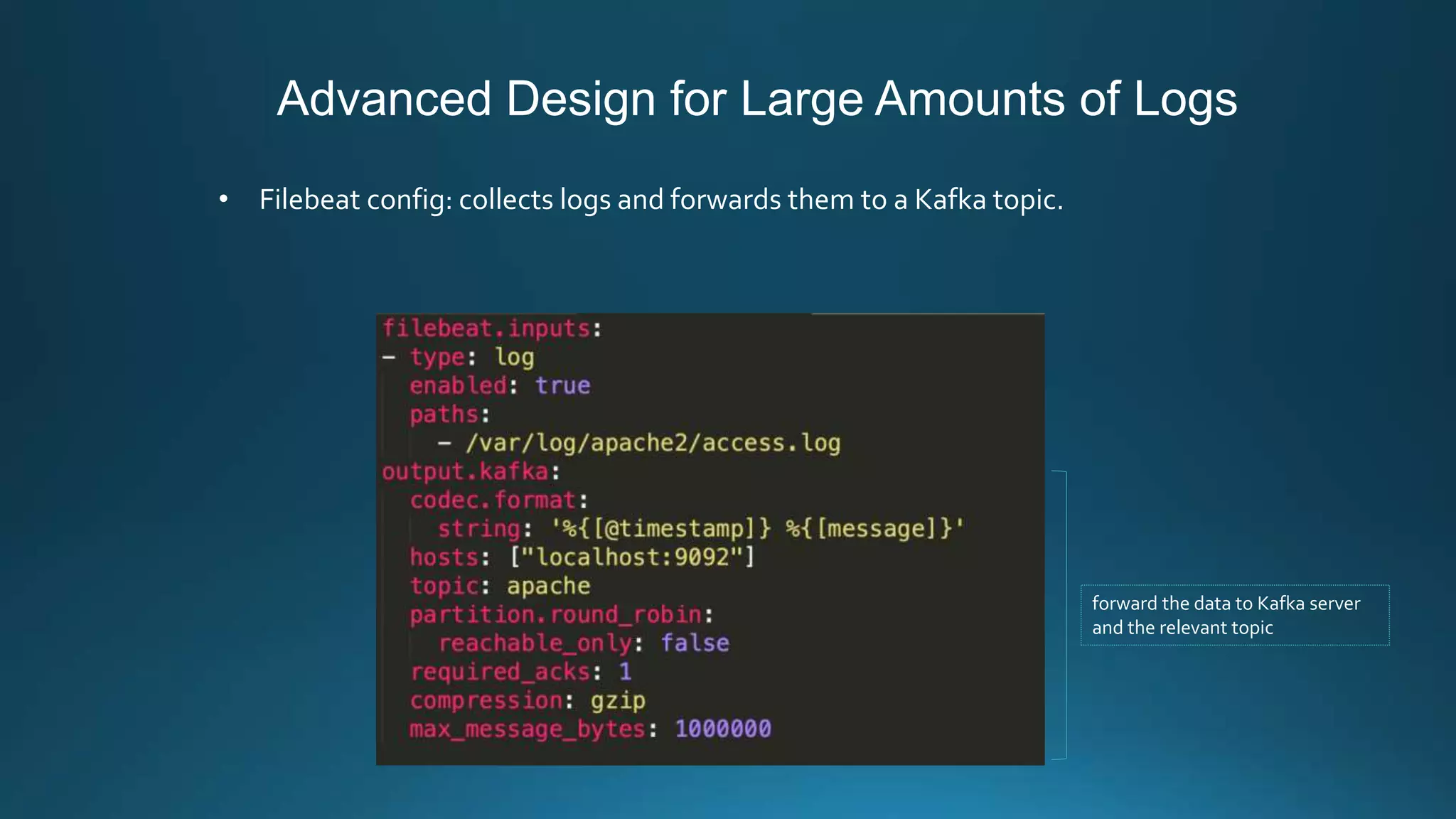Click the 'codec.format:' code line
Image resolution: width=1456 pixels, height=819 pixels.
(499, 500)
